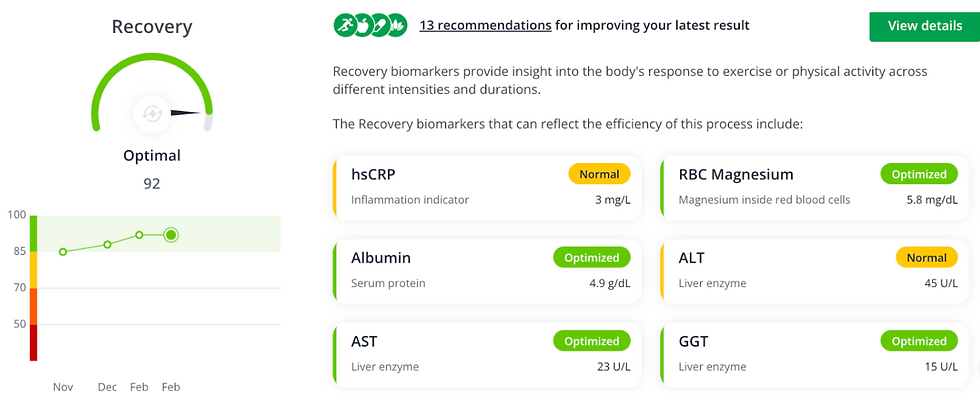Select the Albumin biomarker card
The width and height of the screenshot is (980, 411).
tap(488, 271)
